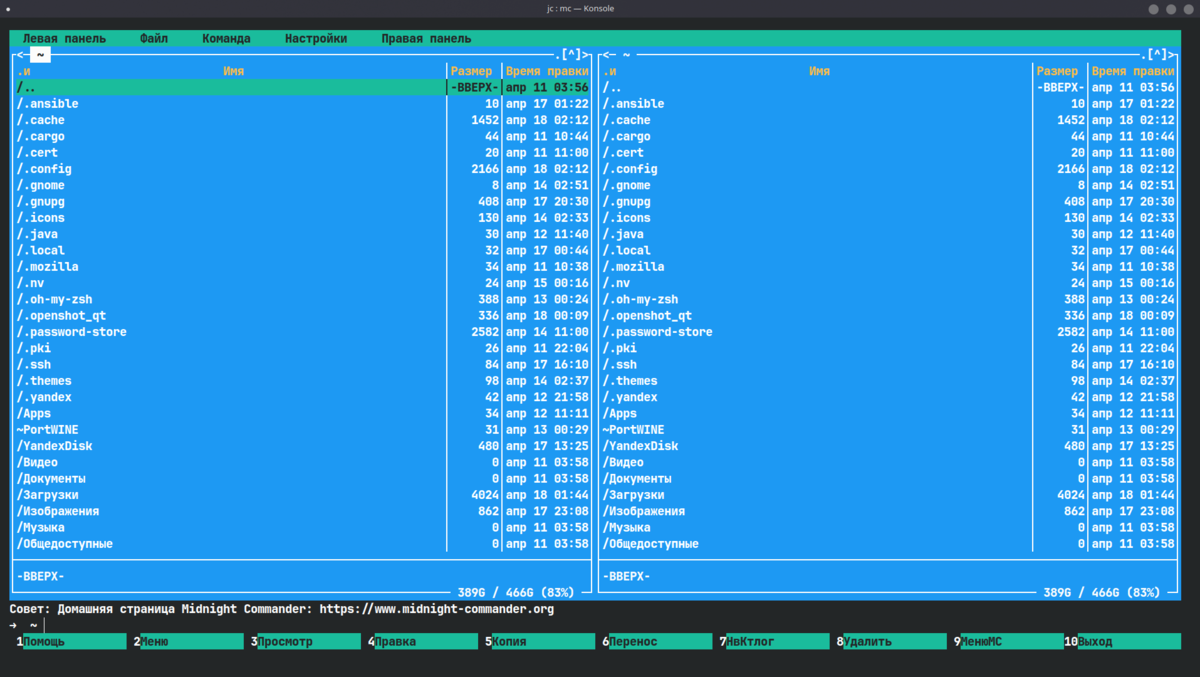The image size is (1200, 677).
Task: Click right panel '.и' sort indicator
Action: (x=610, y=71)
